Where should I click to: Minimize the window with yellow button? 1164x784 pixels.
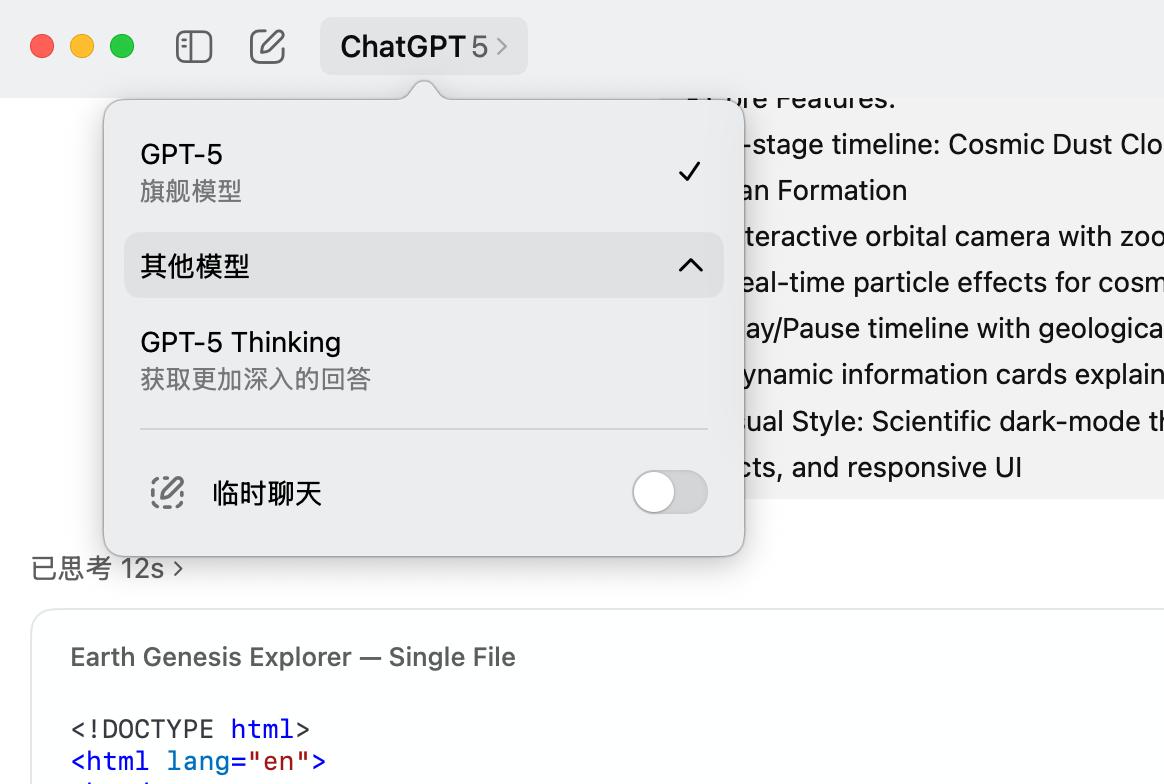pyautogui.click(x=82, y=47)
